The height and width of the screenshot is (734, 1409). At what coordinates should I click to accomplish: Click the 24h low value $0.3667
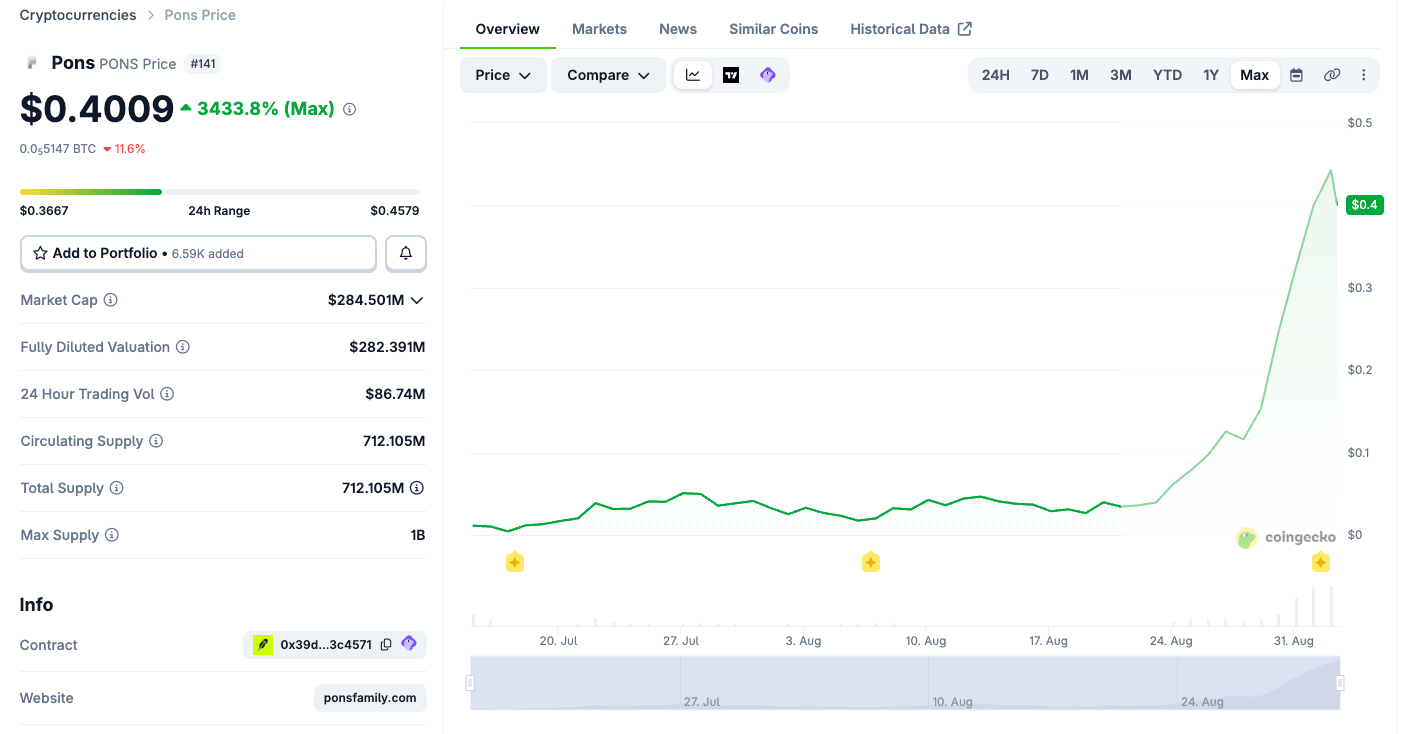44,211
